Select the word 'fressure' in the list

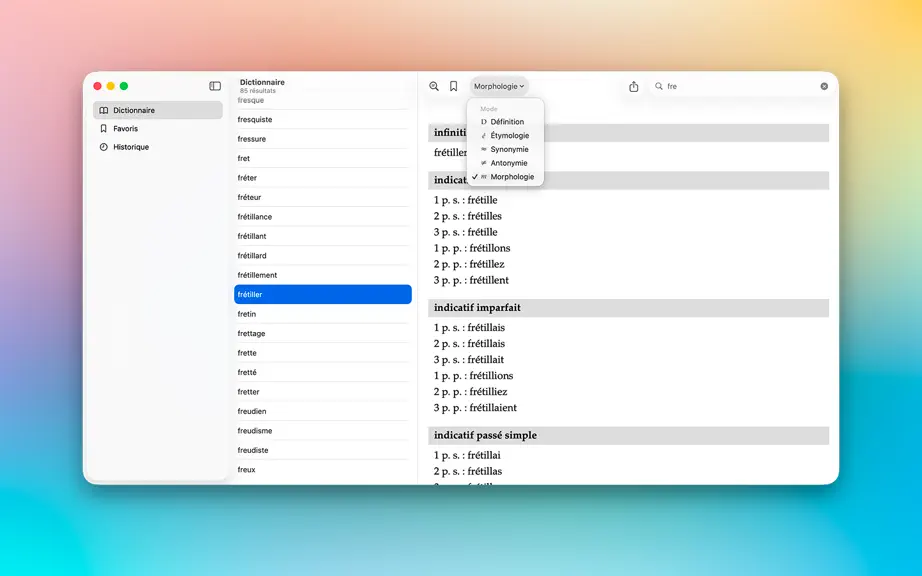tap(323, 139)
